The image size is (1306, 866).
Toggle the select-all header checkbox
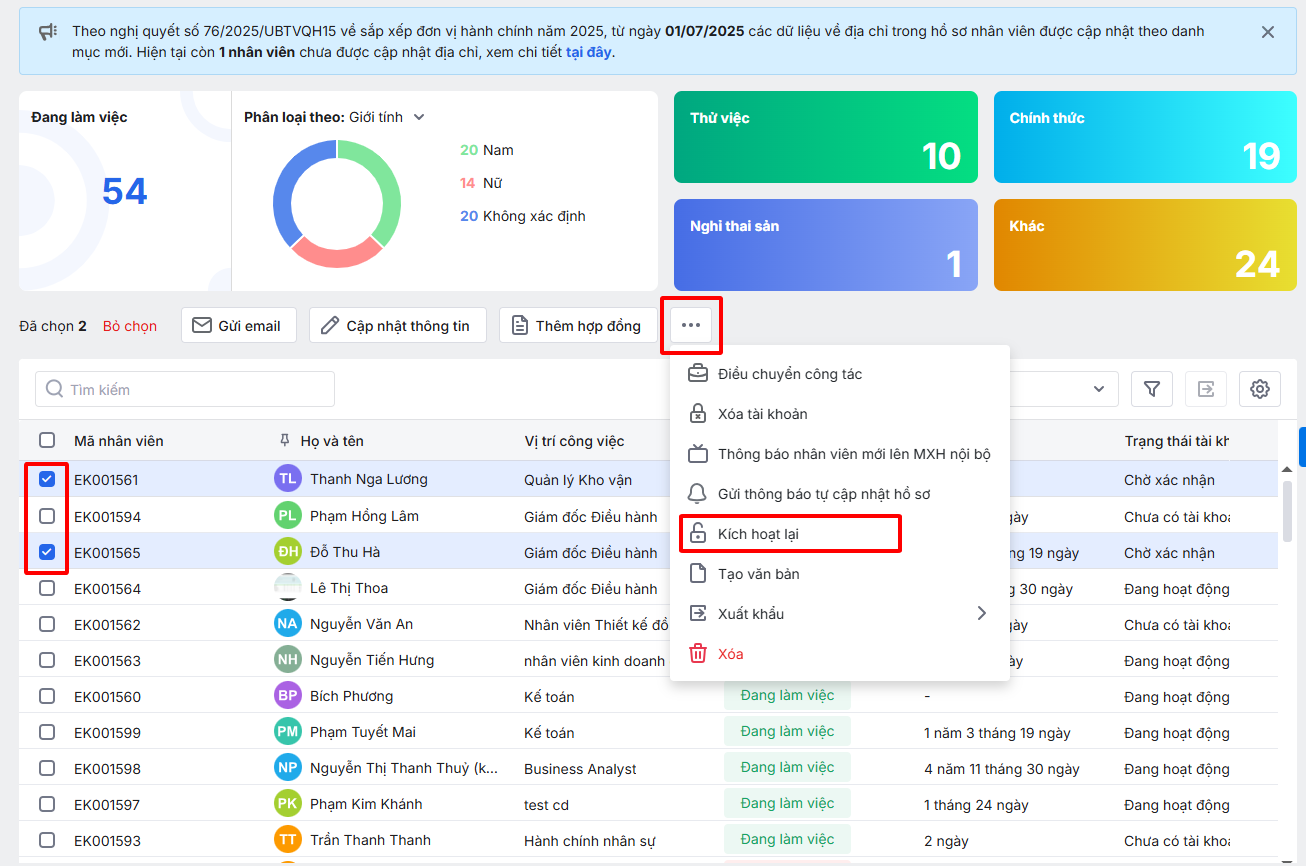point(47,441)
